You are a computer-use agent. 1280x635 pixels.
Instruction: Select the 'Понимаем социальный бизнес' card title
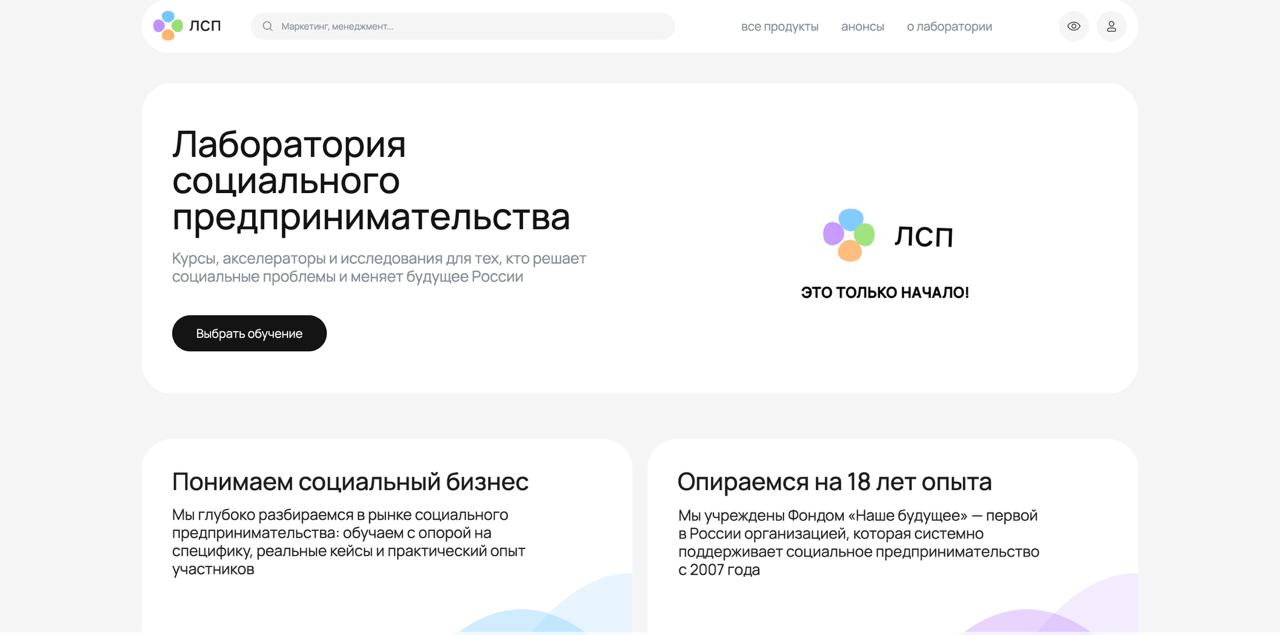point(350,482)
